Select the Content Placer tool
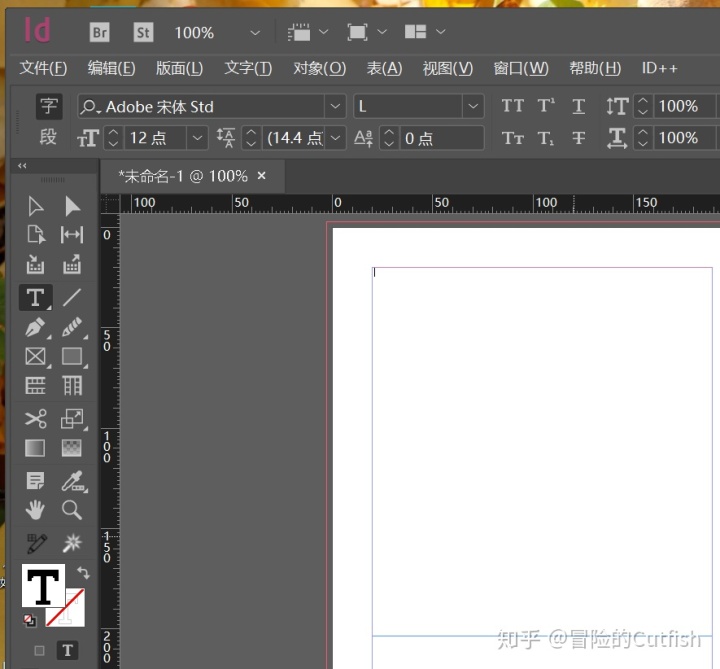 coord(72,264)
